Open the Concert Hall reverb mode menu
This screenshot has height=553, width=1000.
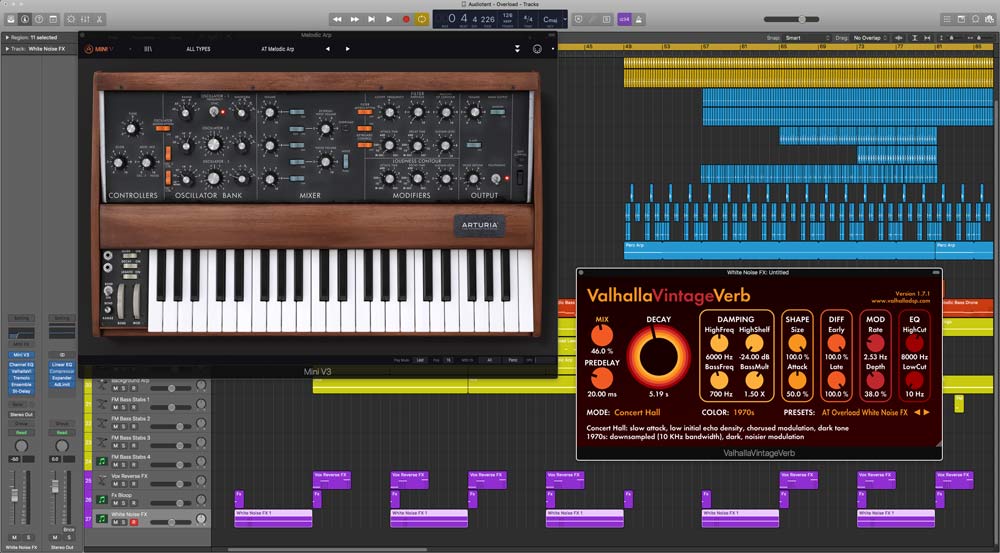641,412
